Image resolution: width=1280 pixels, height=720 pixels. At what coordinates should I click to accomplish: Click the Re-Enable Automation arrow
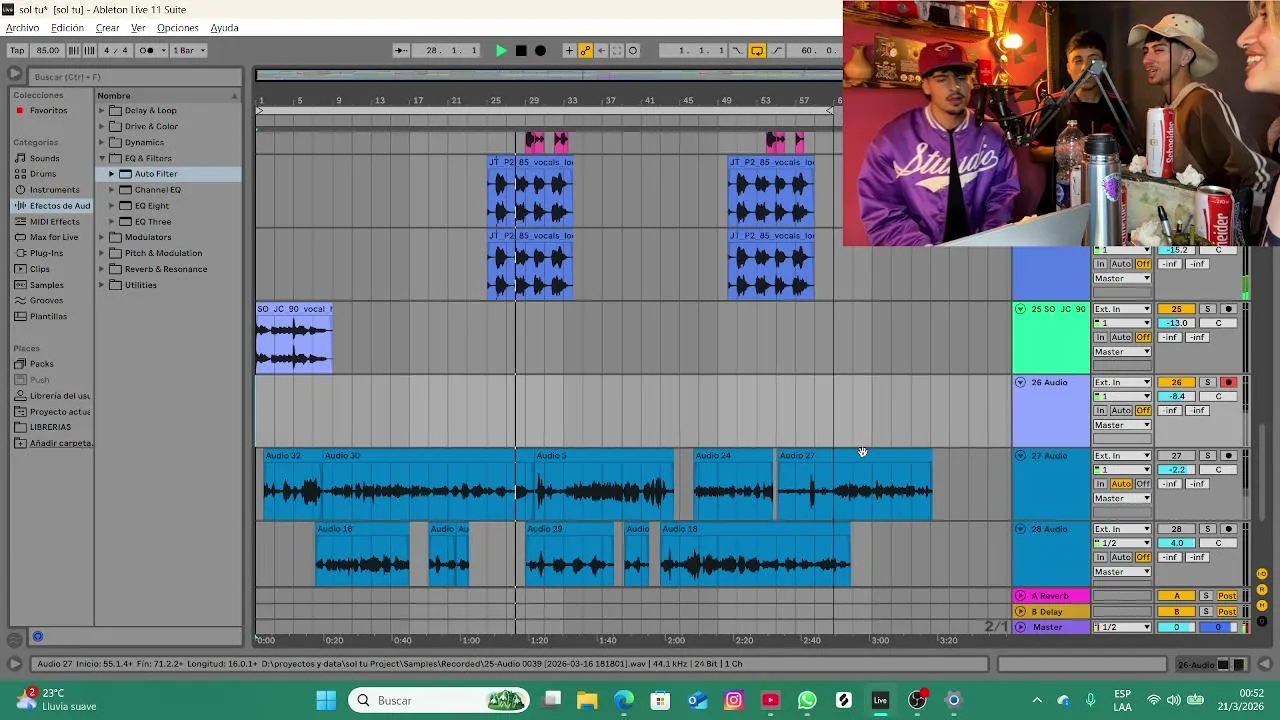tap(601, 50)
